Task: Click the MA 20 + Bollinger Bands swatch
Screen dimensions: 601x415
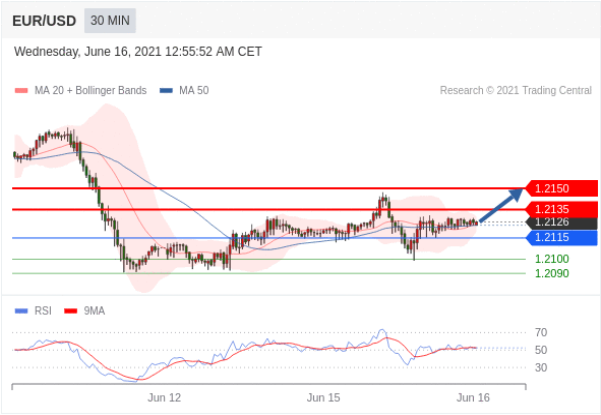Action: (x=21, y=91)
